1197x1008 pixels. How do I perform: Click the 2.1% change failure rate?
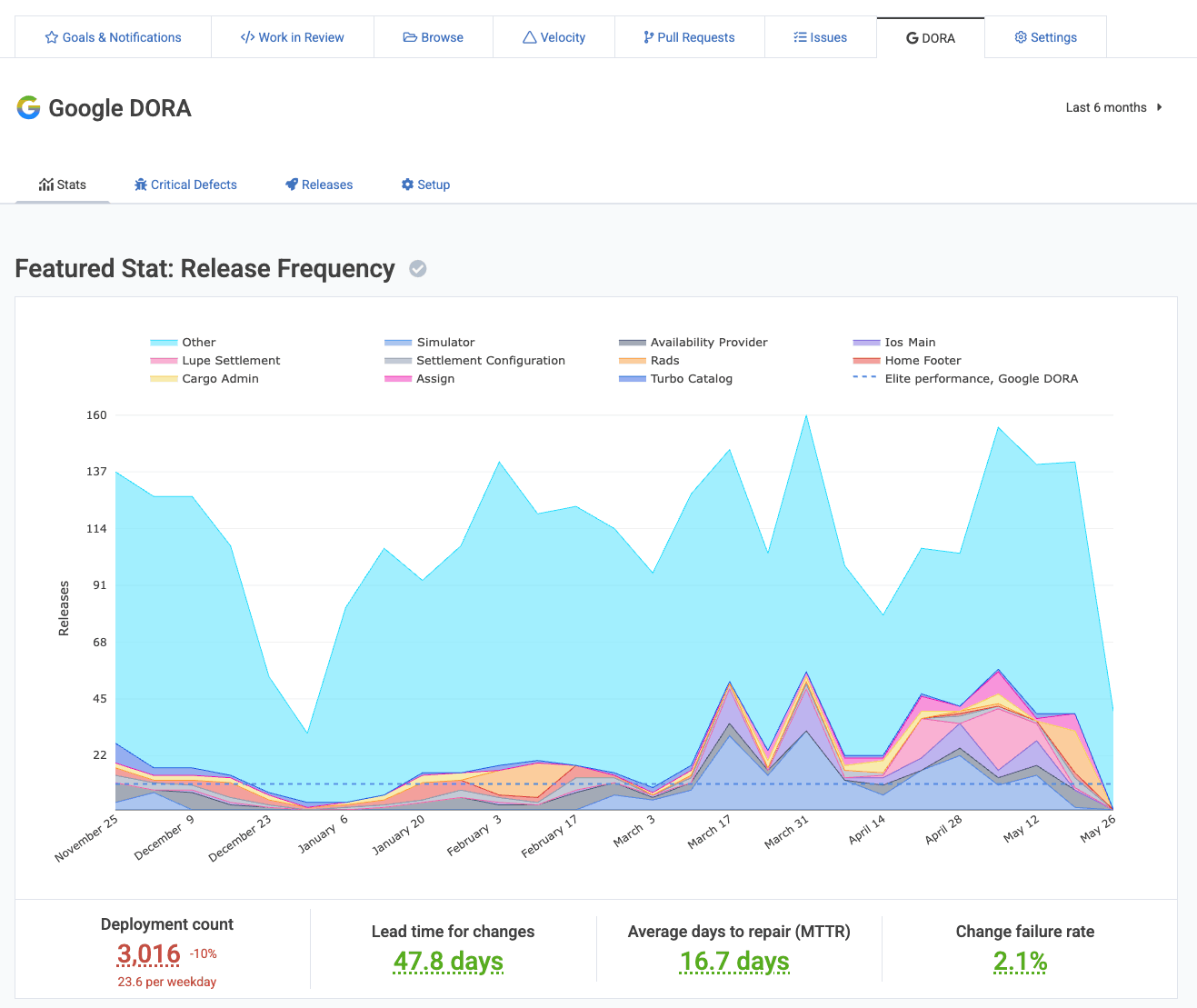point(1020,962)
